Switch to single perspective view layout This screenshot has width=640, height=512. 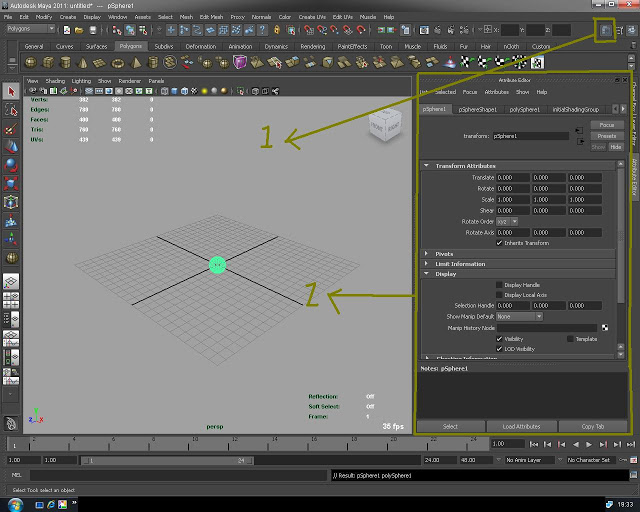coord(11,281)
